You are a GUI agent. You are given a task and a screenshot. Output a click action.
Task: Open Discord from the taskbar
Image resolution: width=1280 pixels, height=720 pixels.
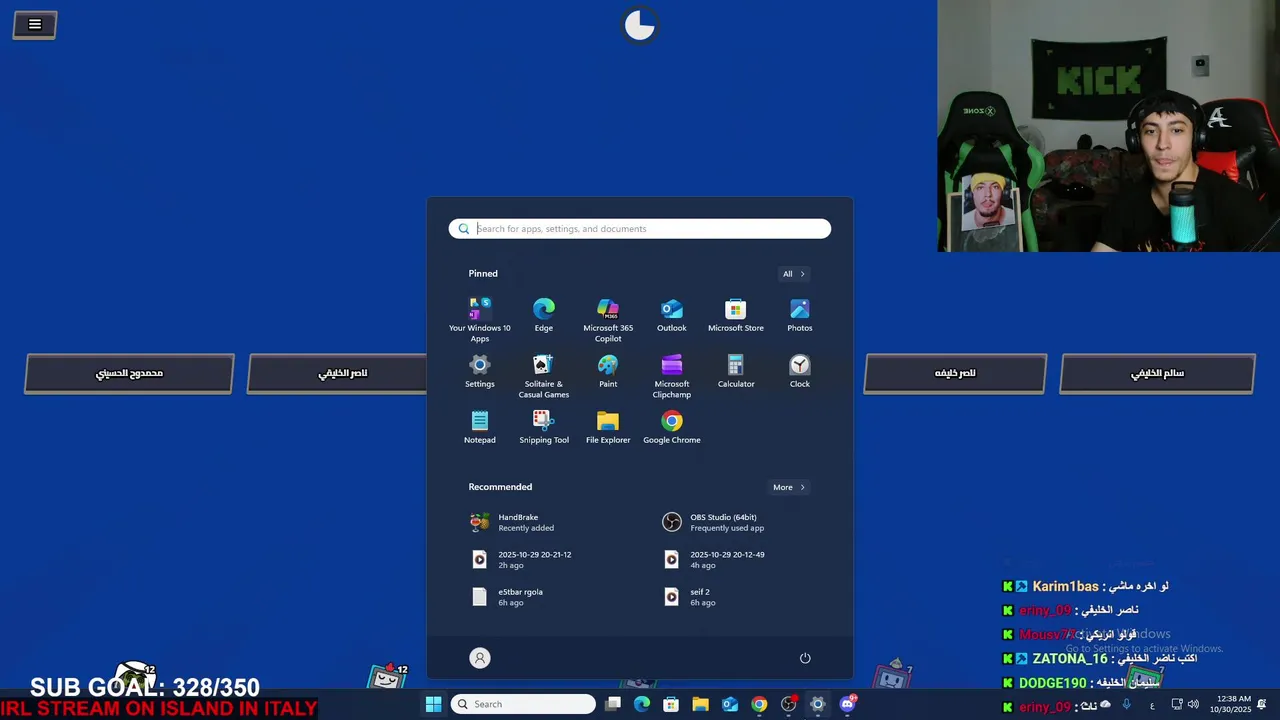pos(847,704)
